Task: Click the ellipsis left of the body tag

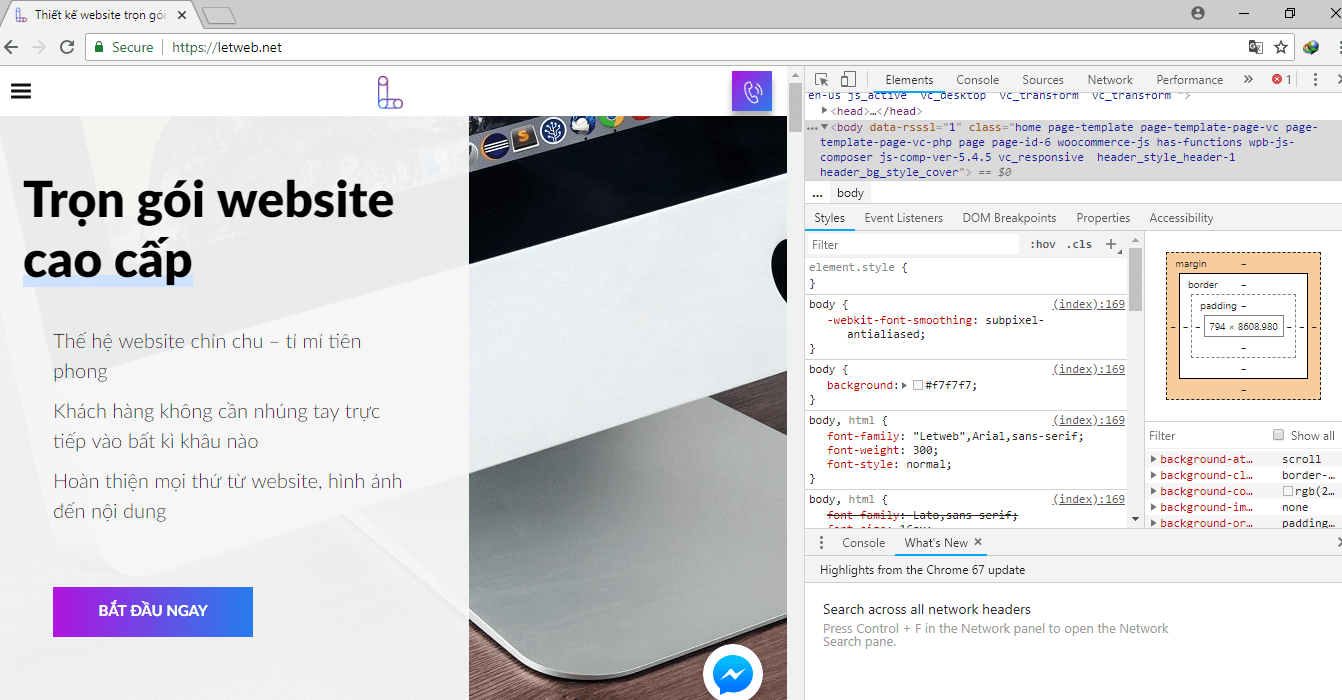Action: click(813, 128)
